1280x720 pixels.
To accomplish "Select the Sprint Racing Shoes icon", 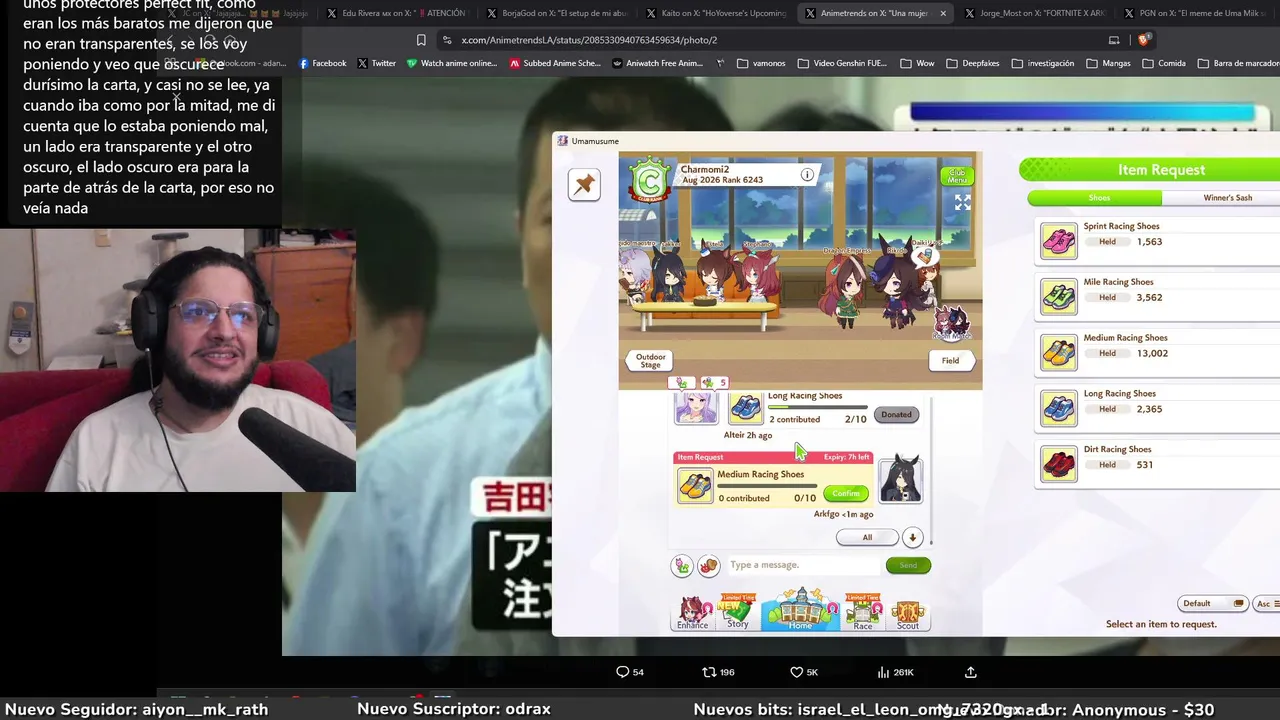I will click(x=1059, y=242).
